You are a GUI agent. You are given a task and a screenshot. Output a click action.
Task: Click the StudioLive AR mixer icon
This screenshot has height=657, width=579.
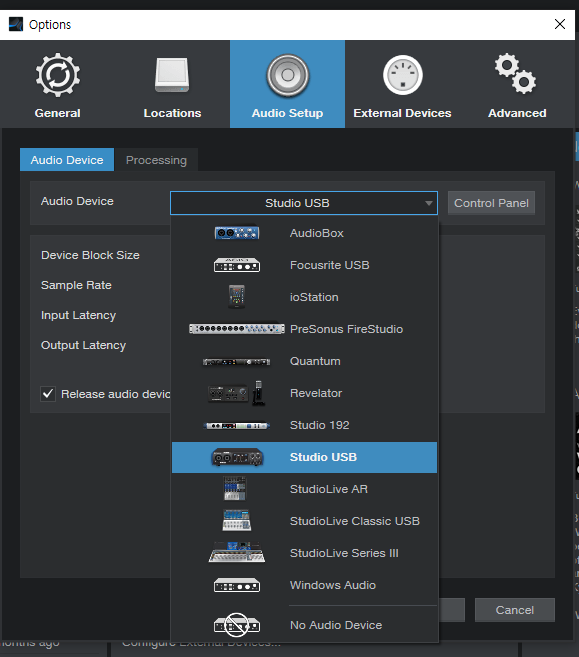pos(235,489)
